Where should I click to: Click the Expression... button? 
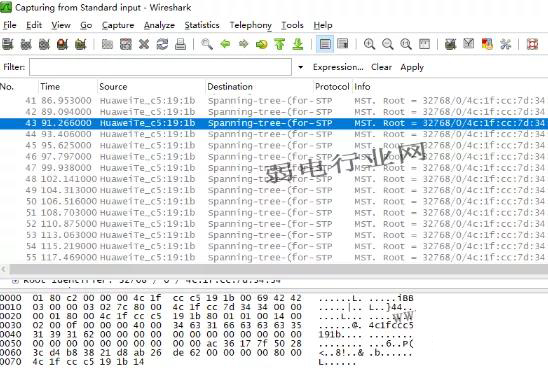[x=338, y=67]
